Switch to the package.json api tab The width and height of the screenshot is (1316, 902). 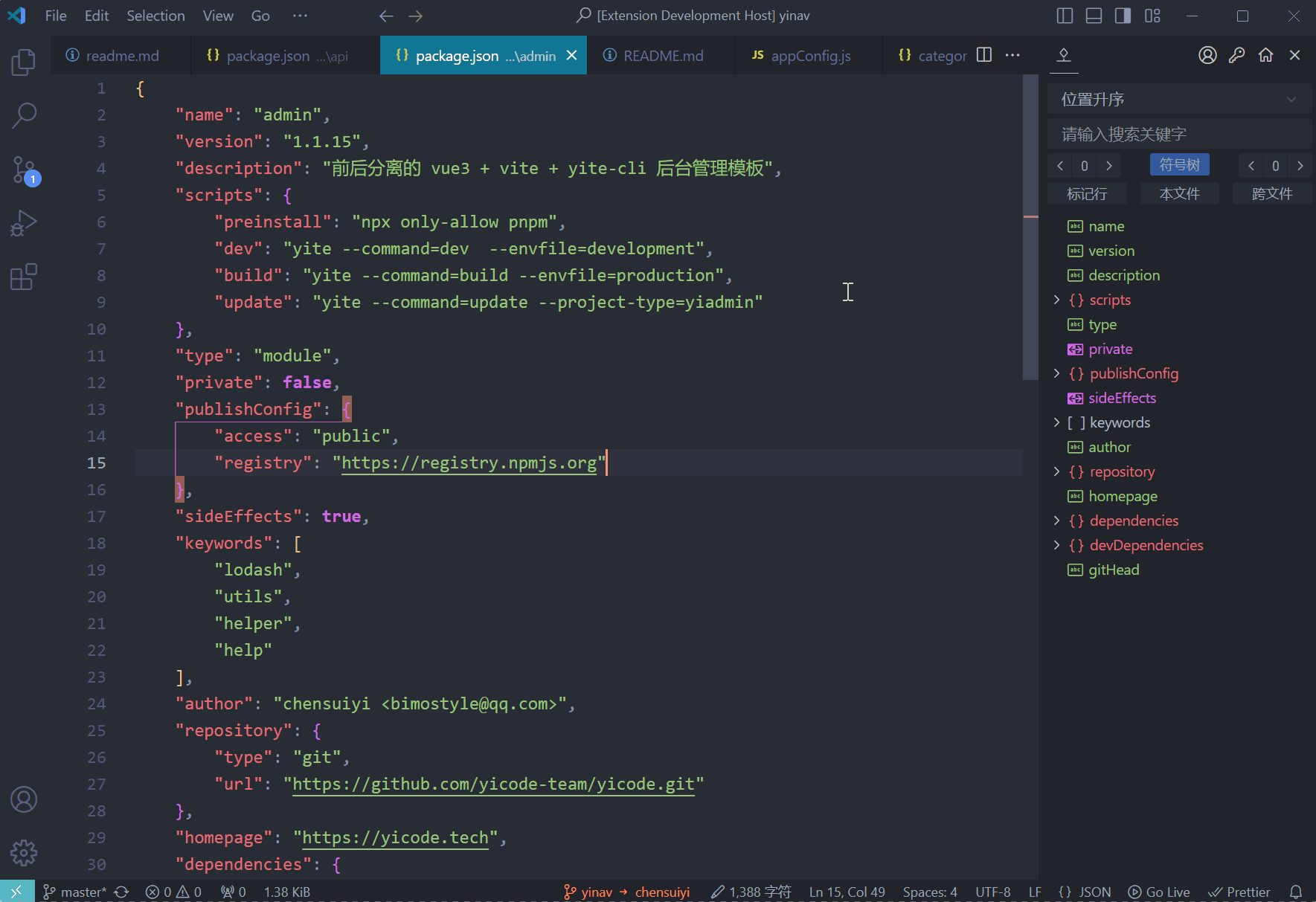point(286,55)
